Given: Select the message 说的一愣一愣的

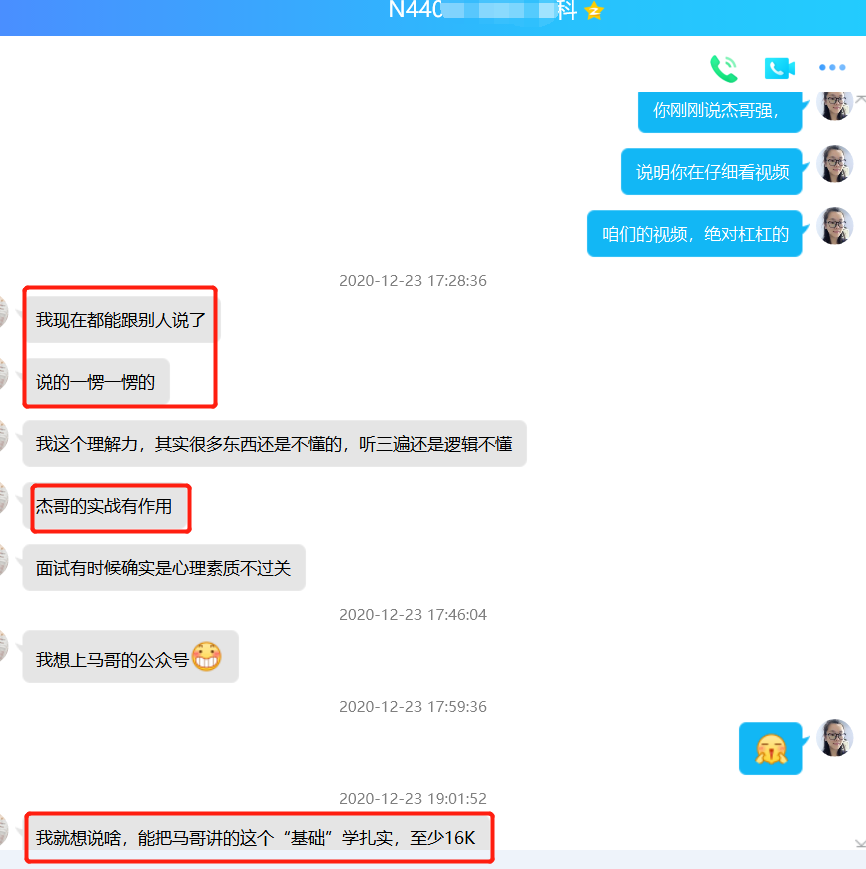Looking at the screenshot, I should [96, 382].
